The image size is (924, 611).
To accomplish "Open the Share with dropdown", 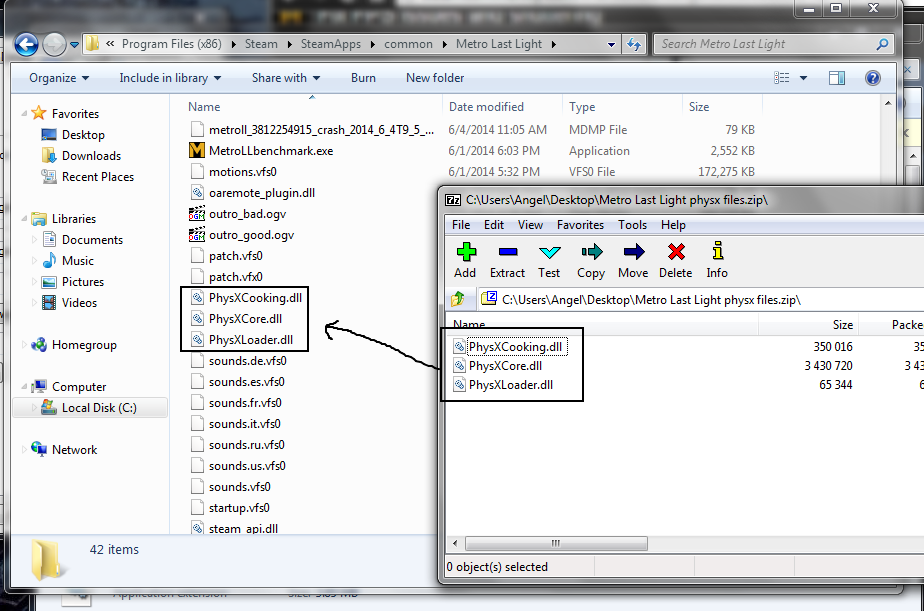I will coord(286,78).
